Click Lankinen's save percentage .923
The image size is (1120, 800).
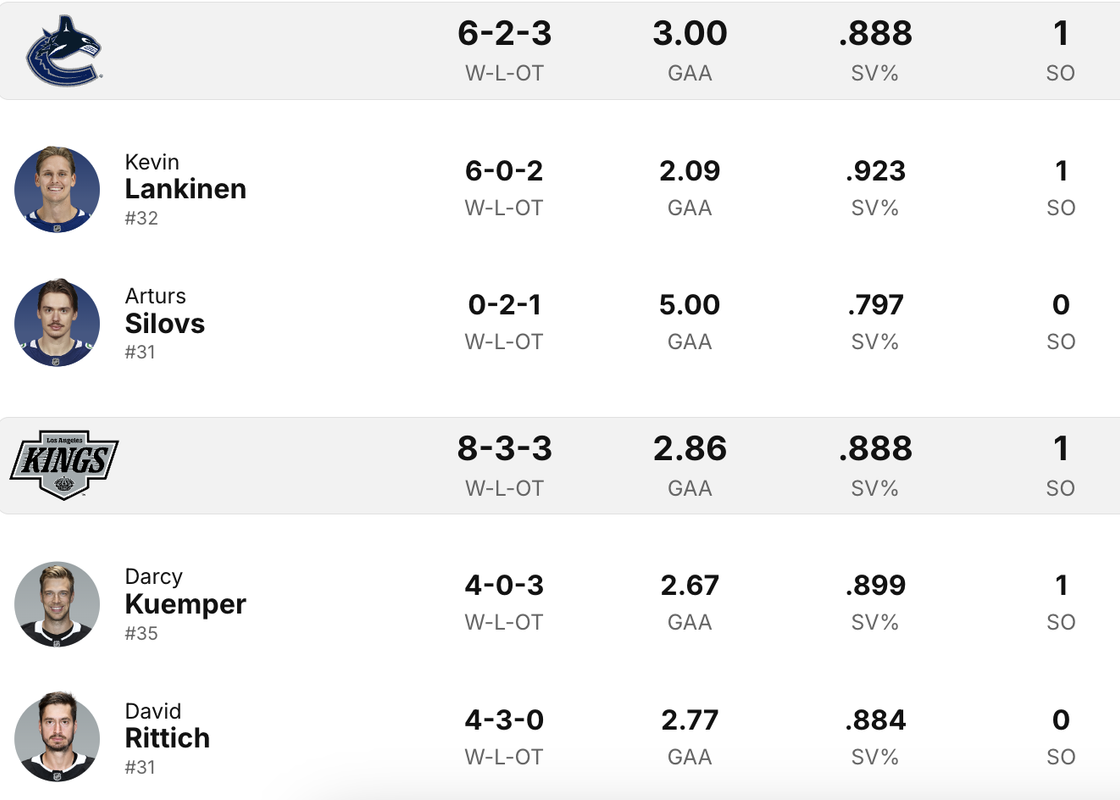tap(876, 171)
